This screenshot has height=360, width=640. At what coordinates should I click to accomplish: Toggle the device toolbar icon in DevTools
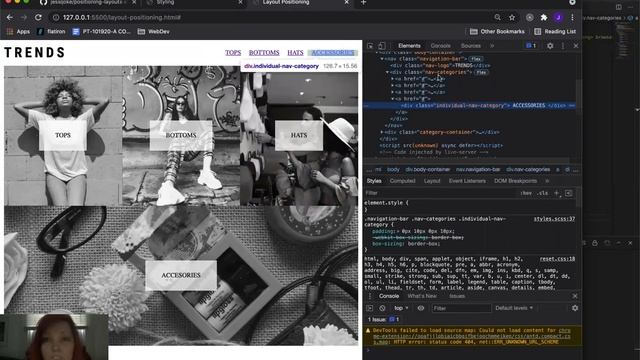382,46
